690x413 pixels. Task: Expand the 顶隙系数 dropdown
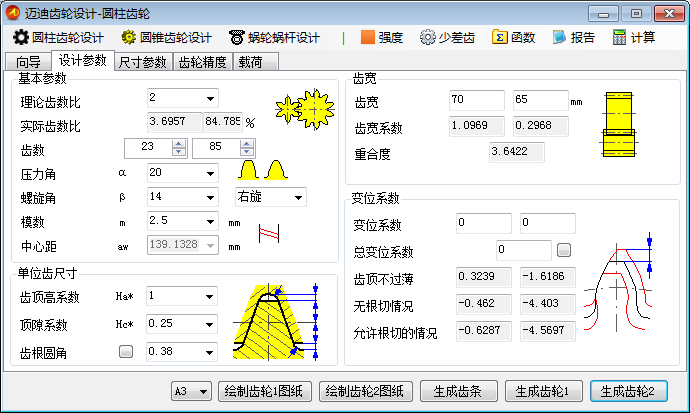point(209,325)
